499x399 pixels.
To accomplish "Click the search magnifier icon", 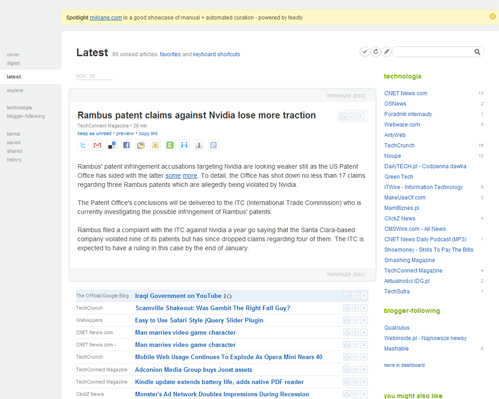I will [477, 52].
